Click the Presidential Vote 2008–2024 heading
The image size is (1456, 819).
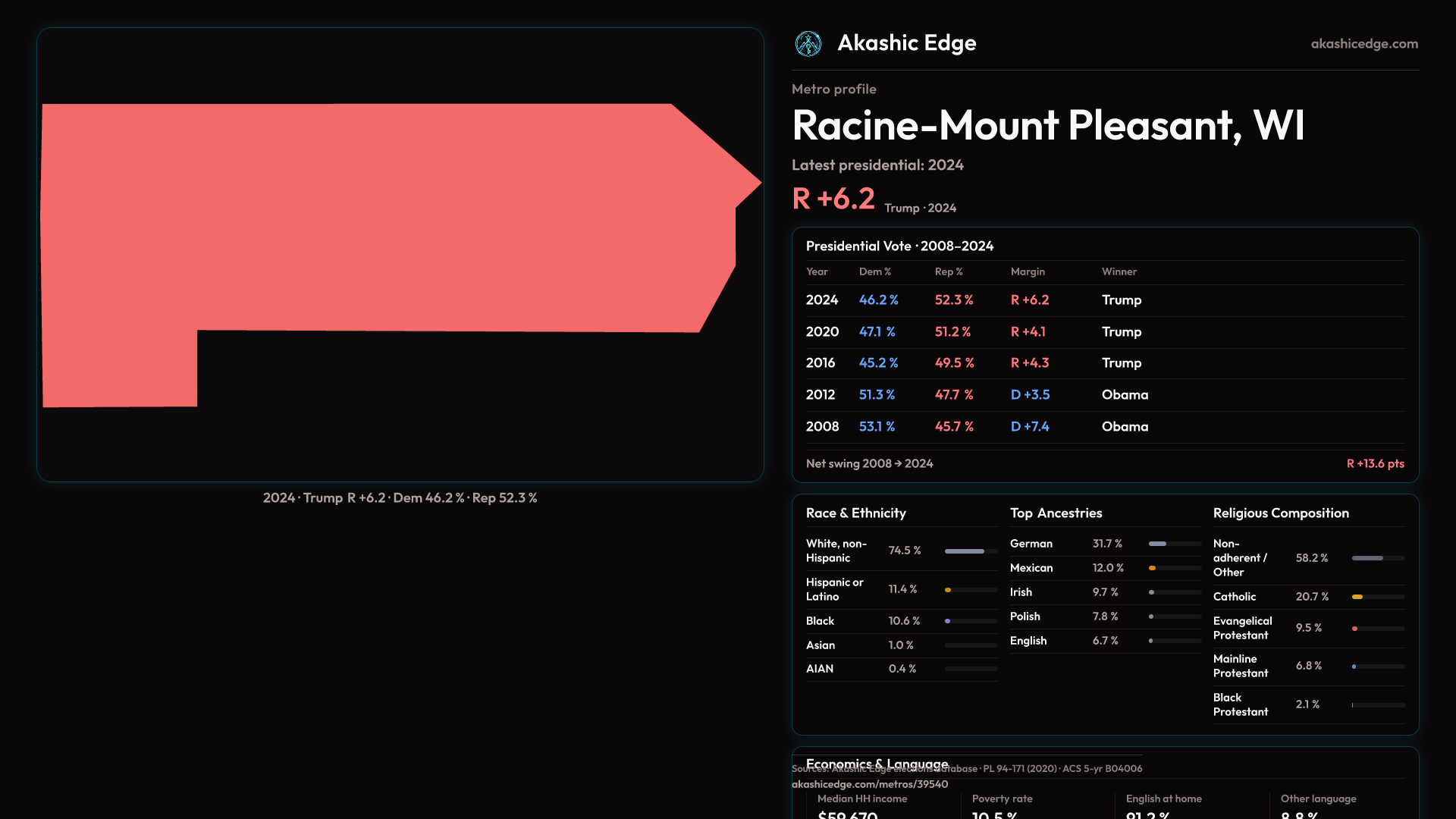[x=899, y=246]
